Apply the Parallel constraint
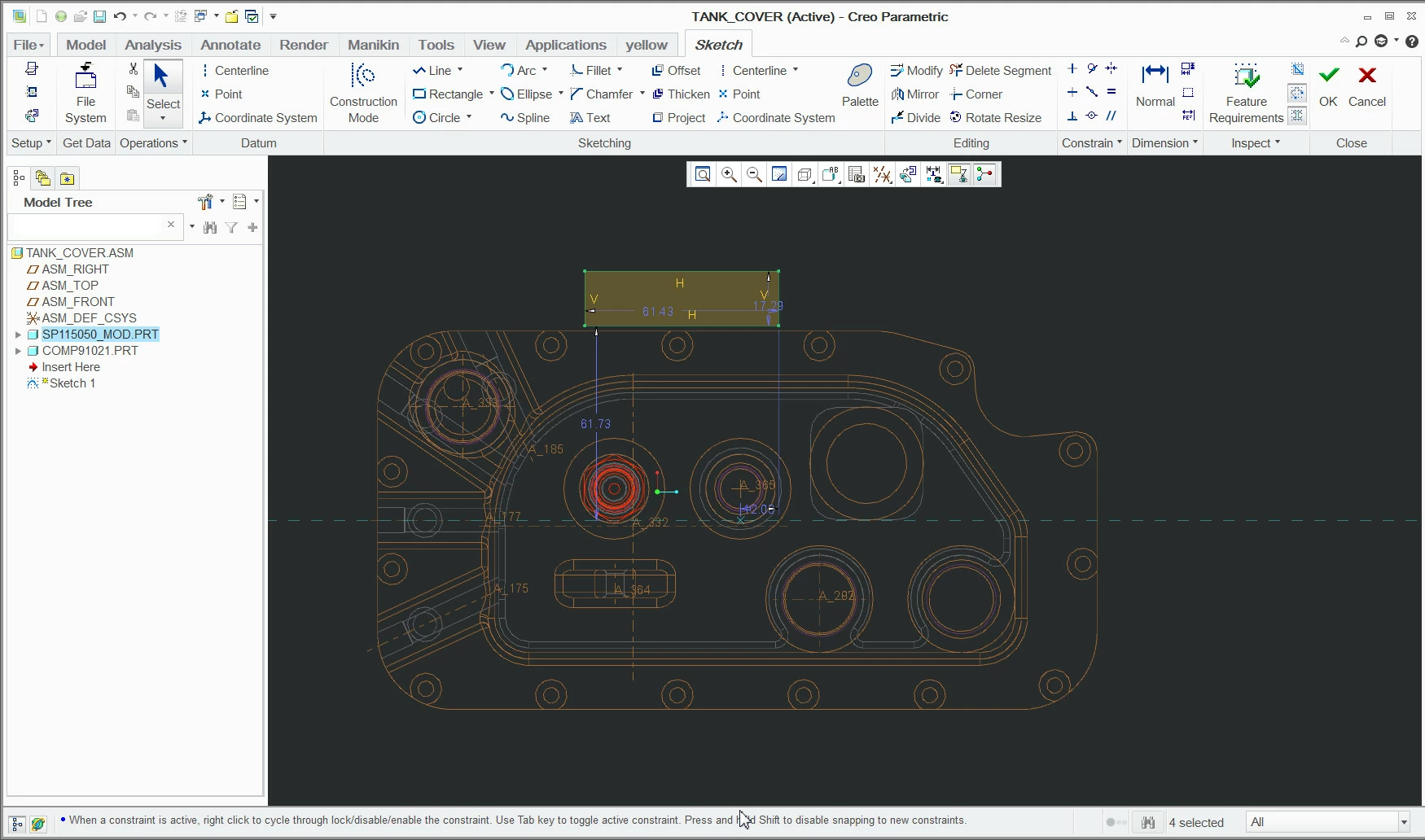The height and width of the screenshot is (840, 1425). [1111, 116]
